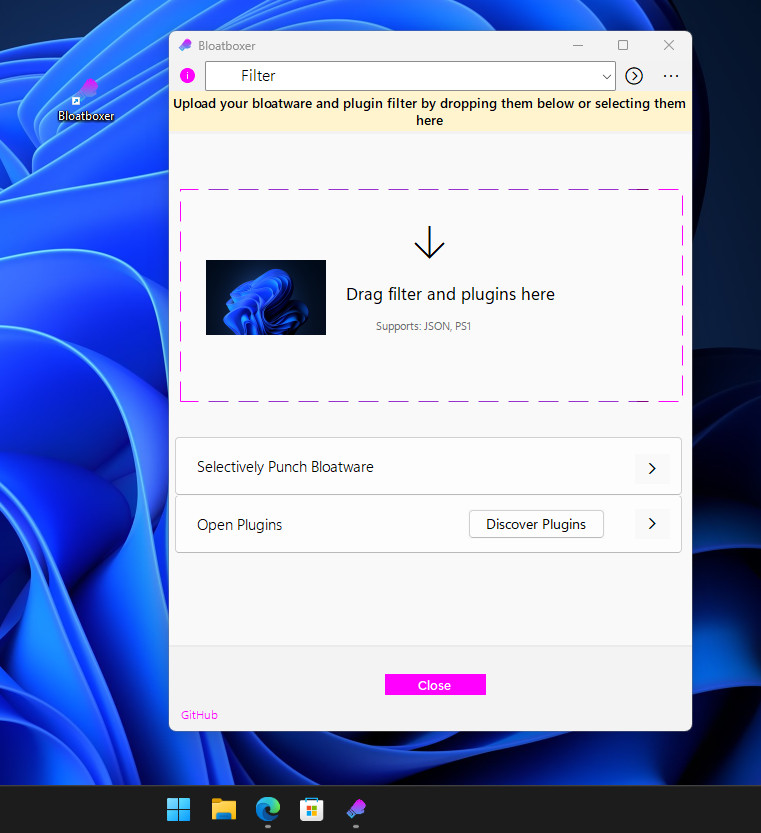Click the Discover Plugins button
The image size is (761, 833).
[x=536, y=524]
